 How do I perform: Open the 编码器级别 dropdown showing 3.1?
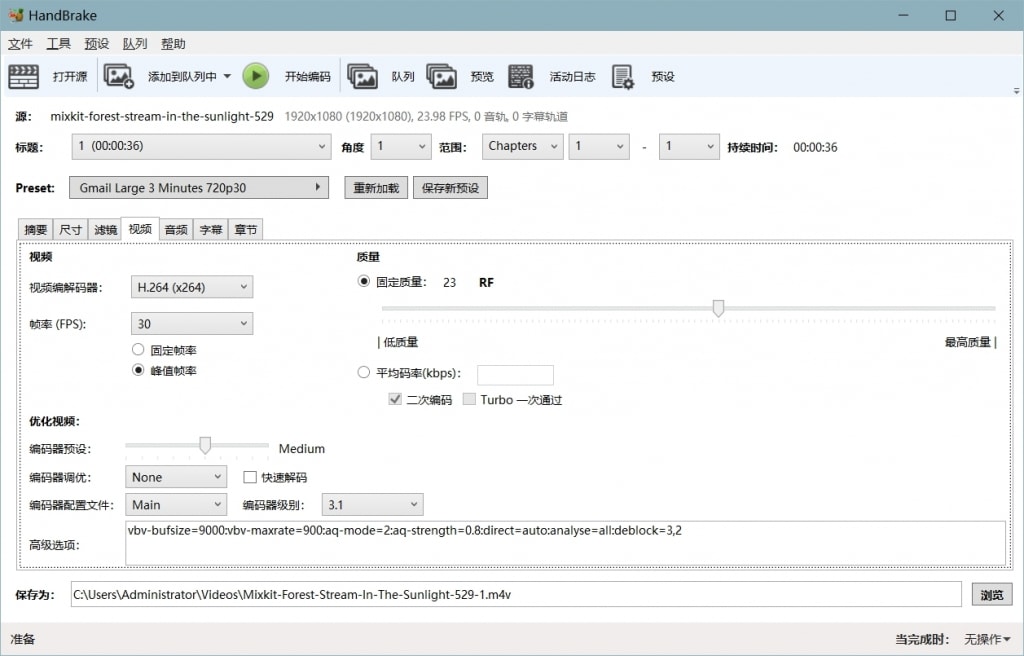click(372, 504)
